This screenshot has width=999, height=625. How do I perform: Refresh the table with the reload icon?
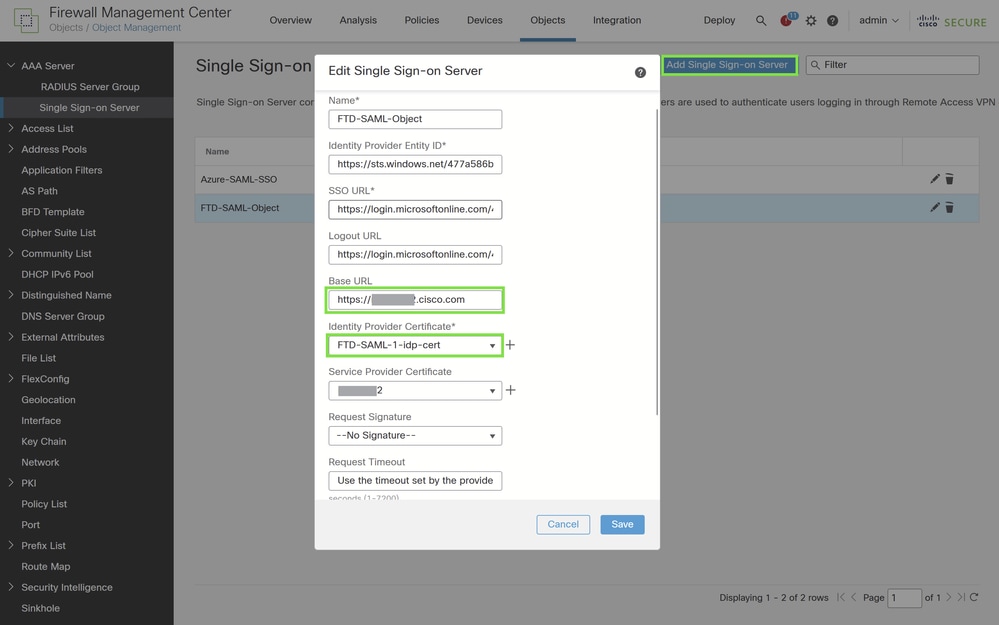click(x=974, y=597)
